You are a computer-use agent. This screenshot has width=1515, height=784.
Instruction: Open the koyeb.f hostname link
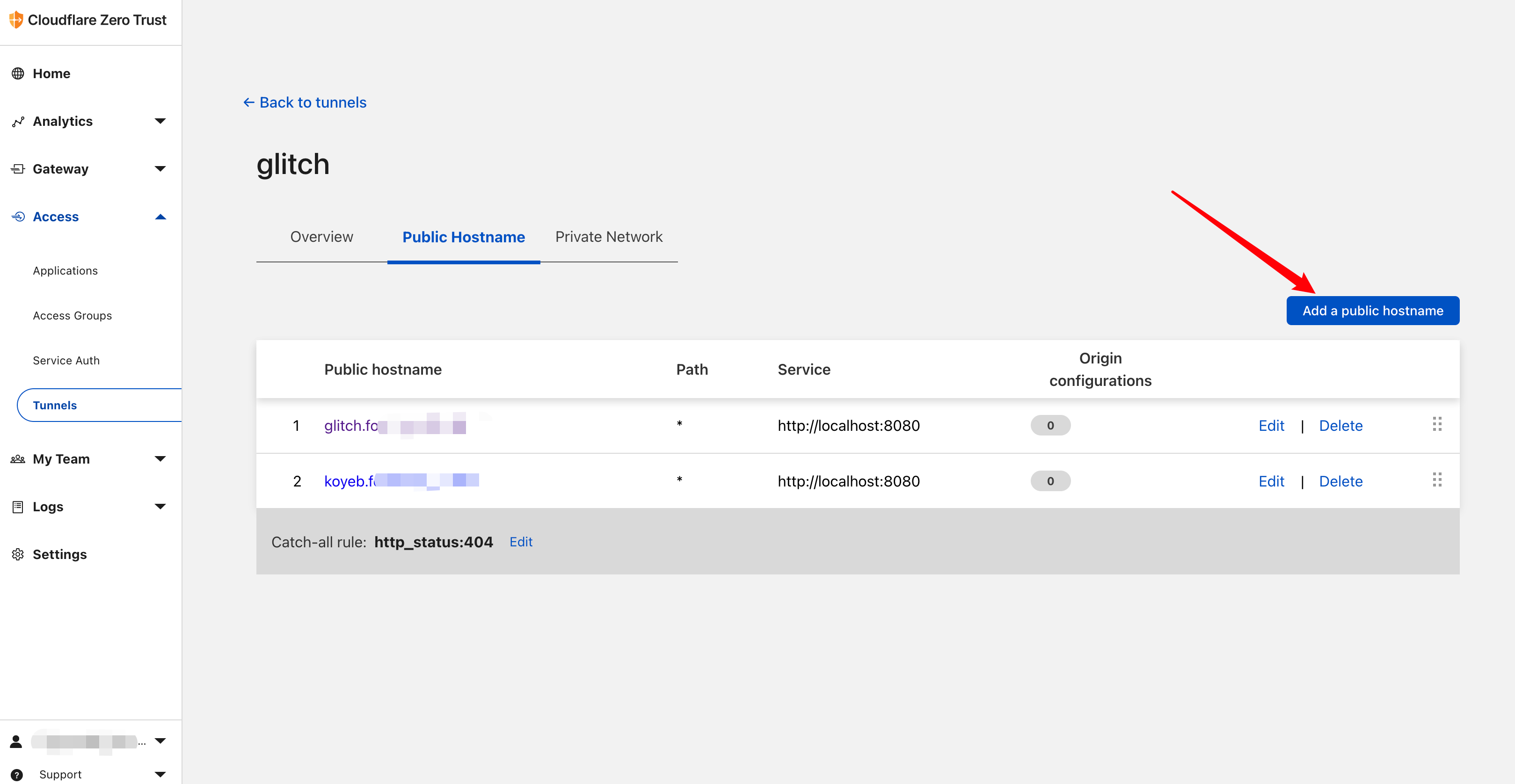[402, 481]
